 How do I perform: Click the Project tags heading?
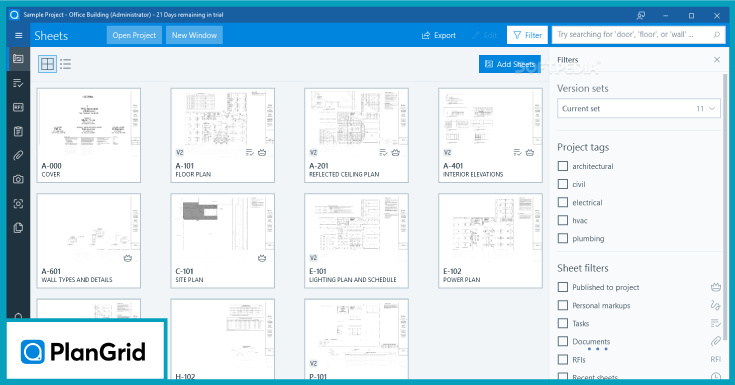(x=583, y=147)
